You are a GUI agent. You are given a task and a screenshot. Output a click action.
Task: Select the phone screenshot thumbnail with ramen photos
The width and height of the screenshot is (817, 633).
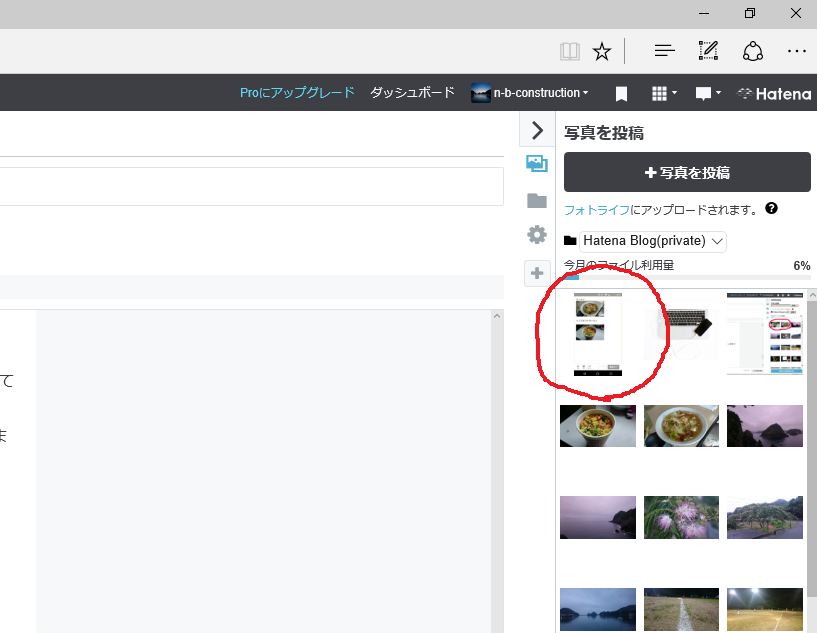pyautogui.click(x=598, y=334)
